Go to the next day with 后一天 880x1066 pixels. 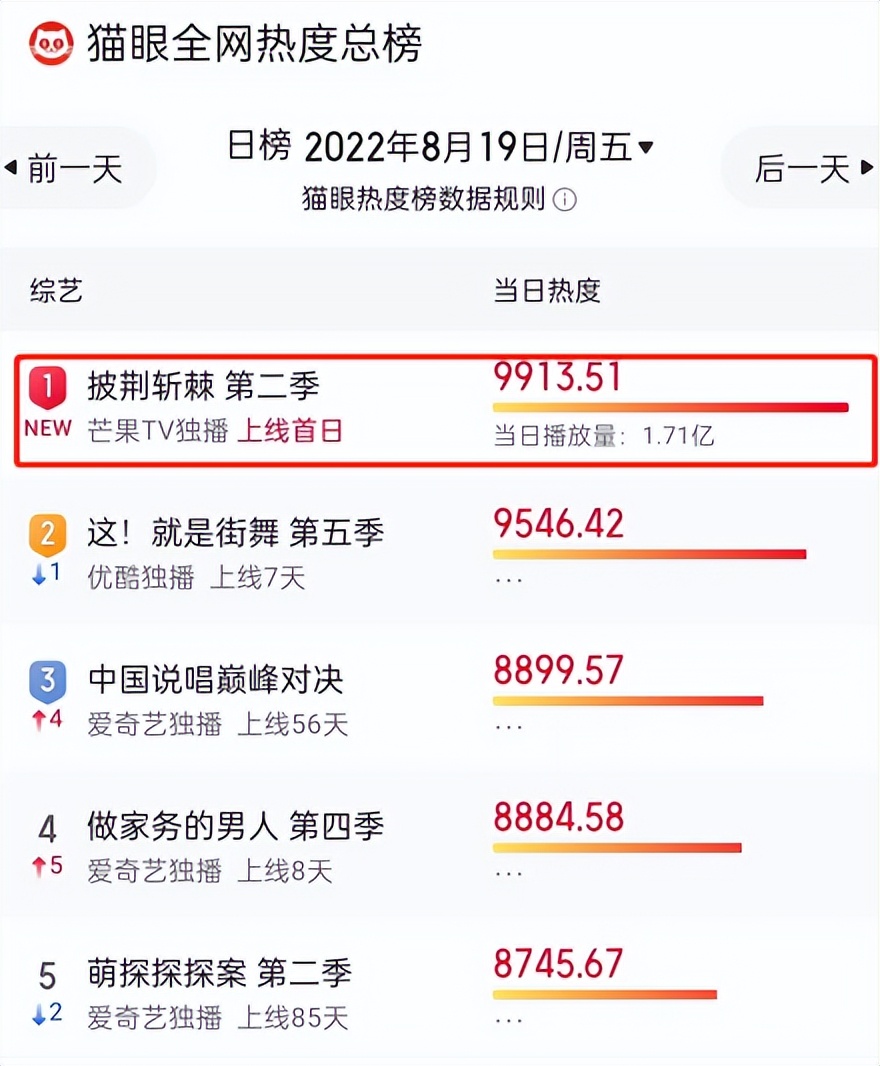[806, 168]
